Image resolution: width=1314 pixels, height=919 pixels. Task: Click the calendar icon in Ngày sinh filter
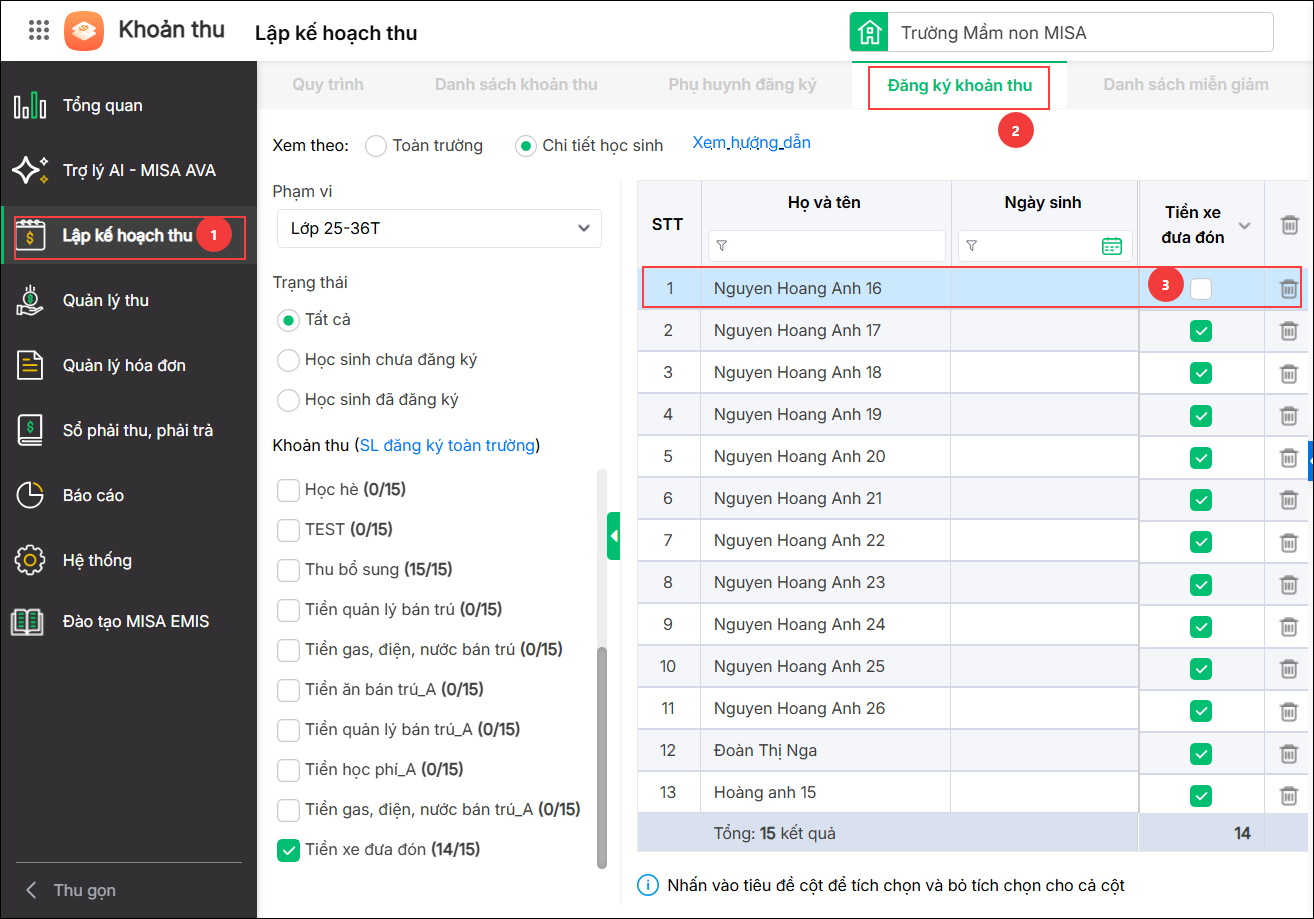coord(1111,246)
